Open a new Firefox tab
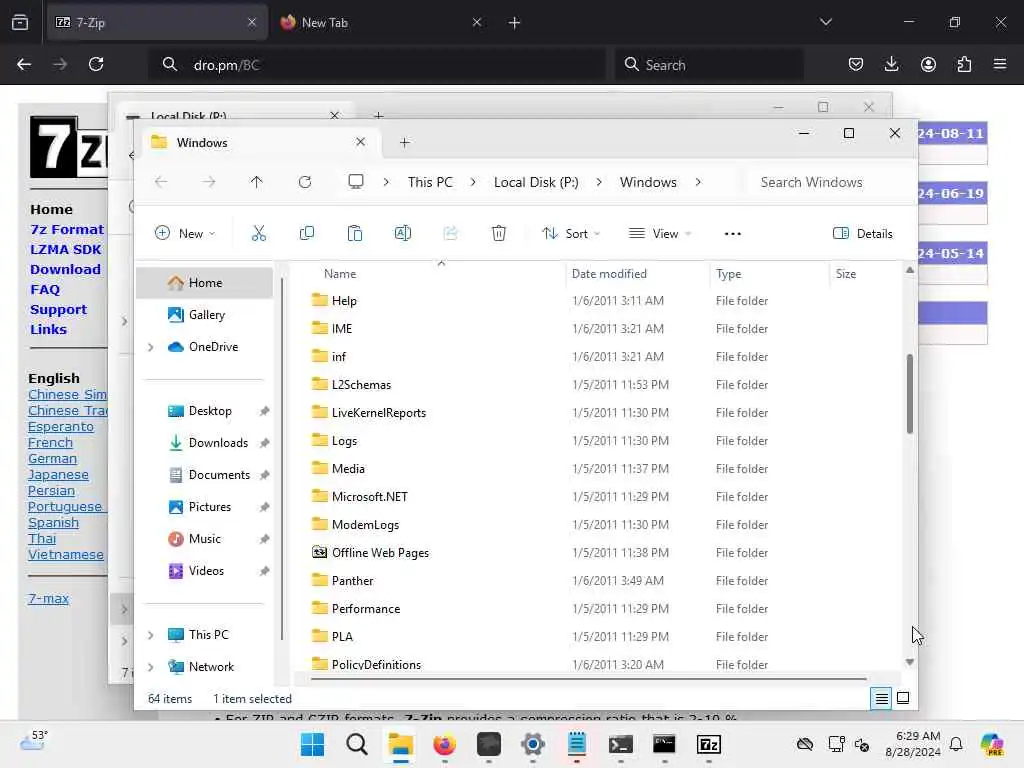This screenshot has height=768, width=1024. coord(515,23)
